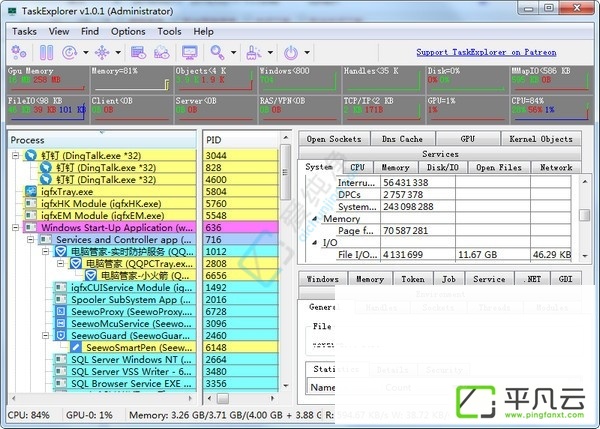600x429 pixels.
Task: Click the cloud network toolbar icon
Action: 161,52
